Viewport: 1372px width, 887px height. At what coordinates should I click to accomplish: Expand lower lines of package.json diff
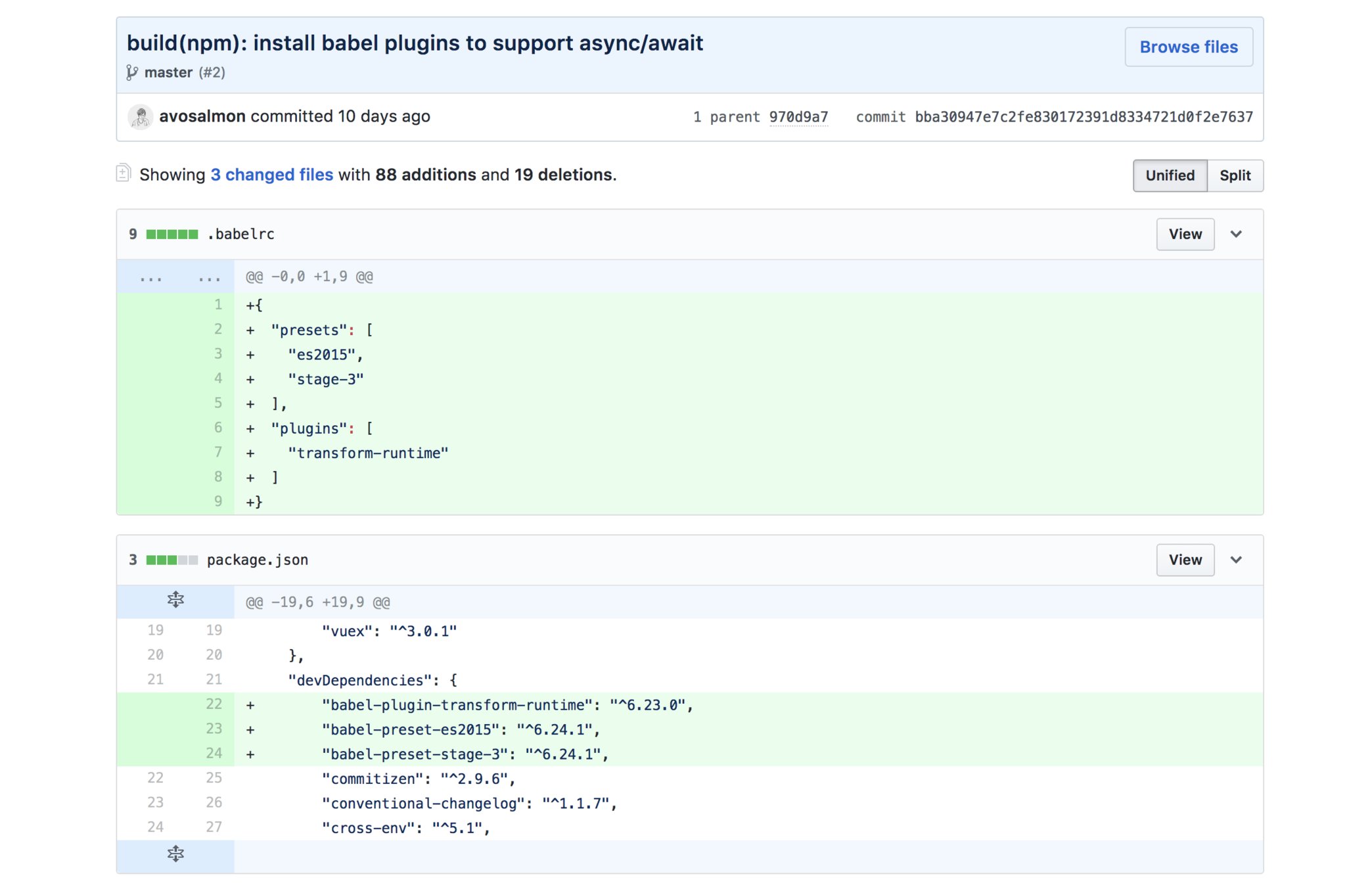(175, 854)
